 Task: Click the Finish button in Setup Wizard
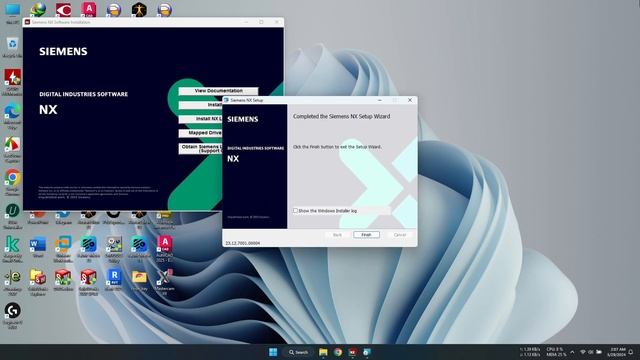tap(366, 235)
